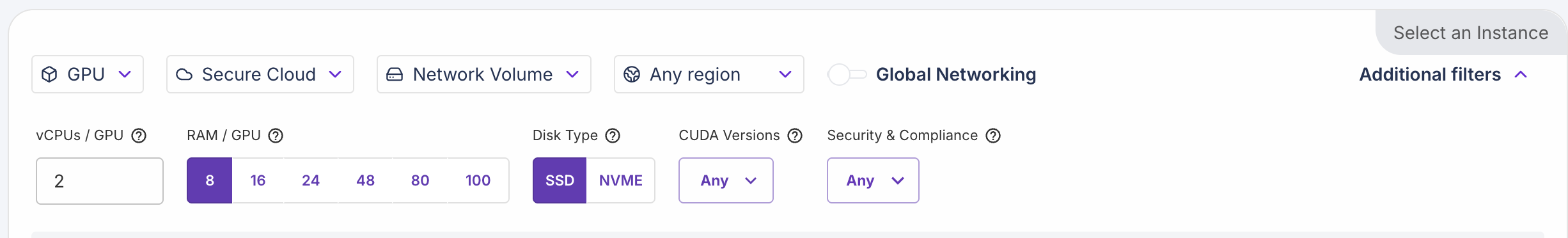Choose NVME disk type
The image size is (1568, 238).
[x=620, y=180]
